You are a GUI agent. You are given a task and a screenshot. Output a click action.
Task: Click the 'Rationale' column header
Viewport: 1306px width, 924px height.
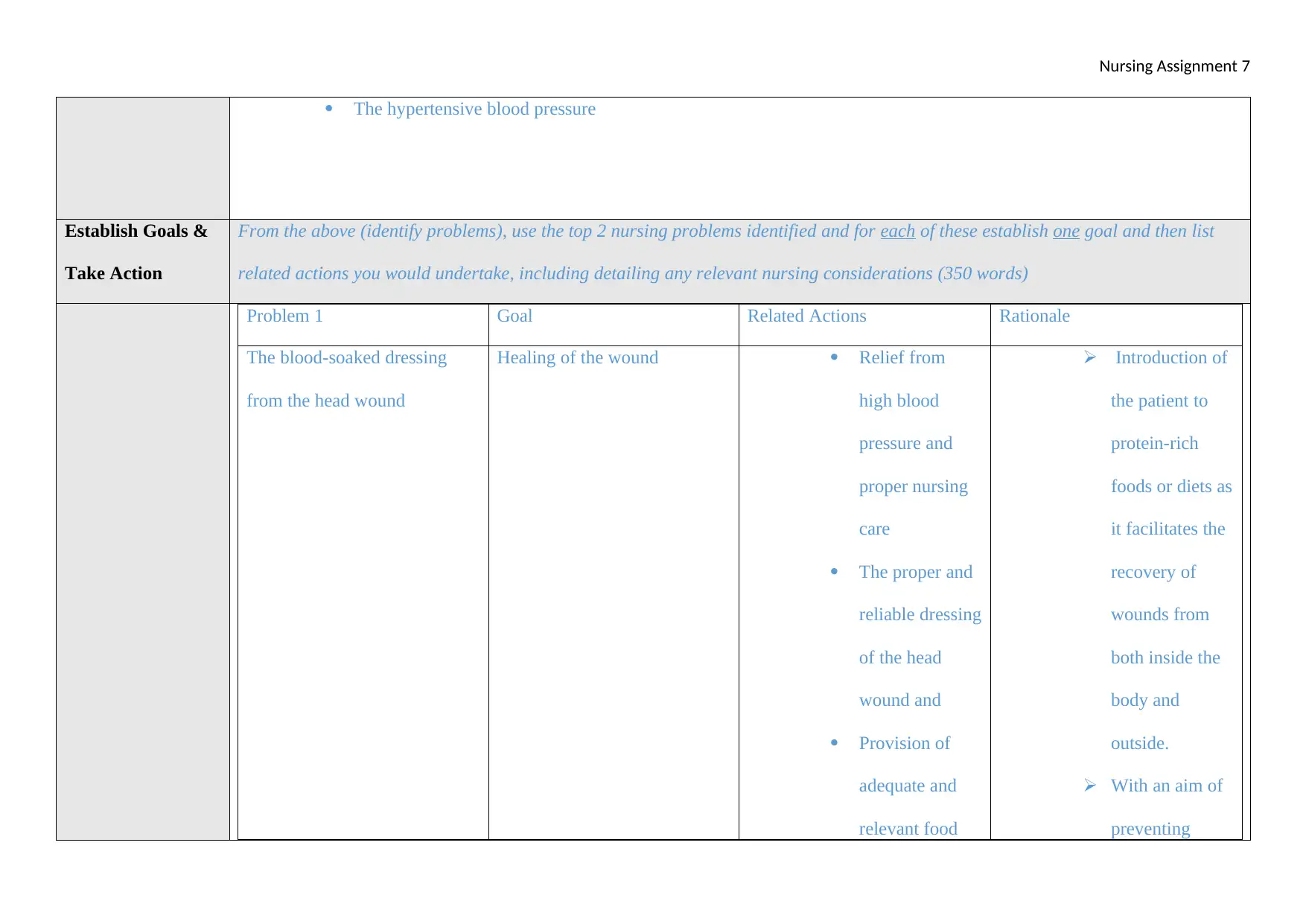point(1034,316)
